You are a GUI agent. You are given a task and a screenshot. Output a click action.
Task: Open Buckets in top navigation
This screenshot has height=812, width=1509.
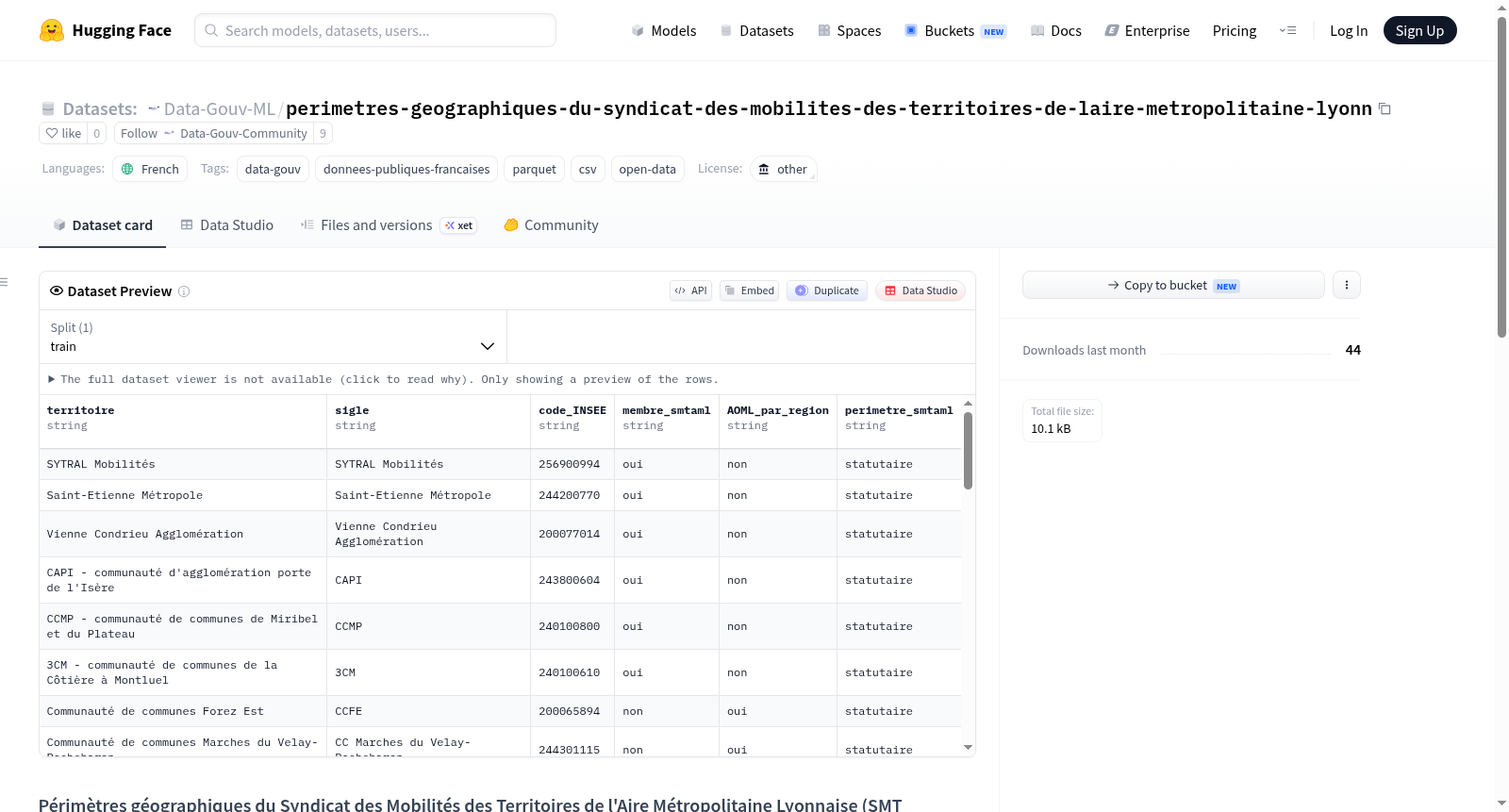pyautogui.click(x=955, y=30)
